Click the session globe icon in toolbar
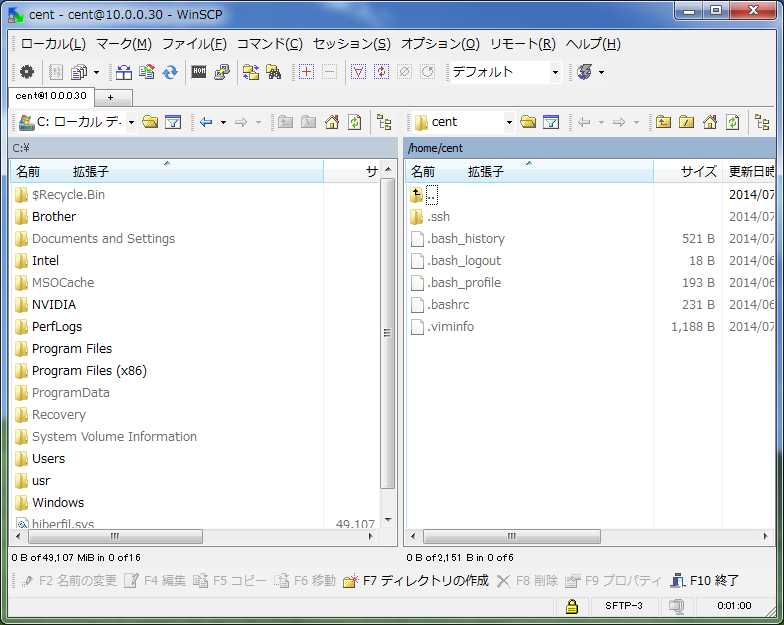 [x=585, y=72]
